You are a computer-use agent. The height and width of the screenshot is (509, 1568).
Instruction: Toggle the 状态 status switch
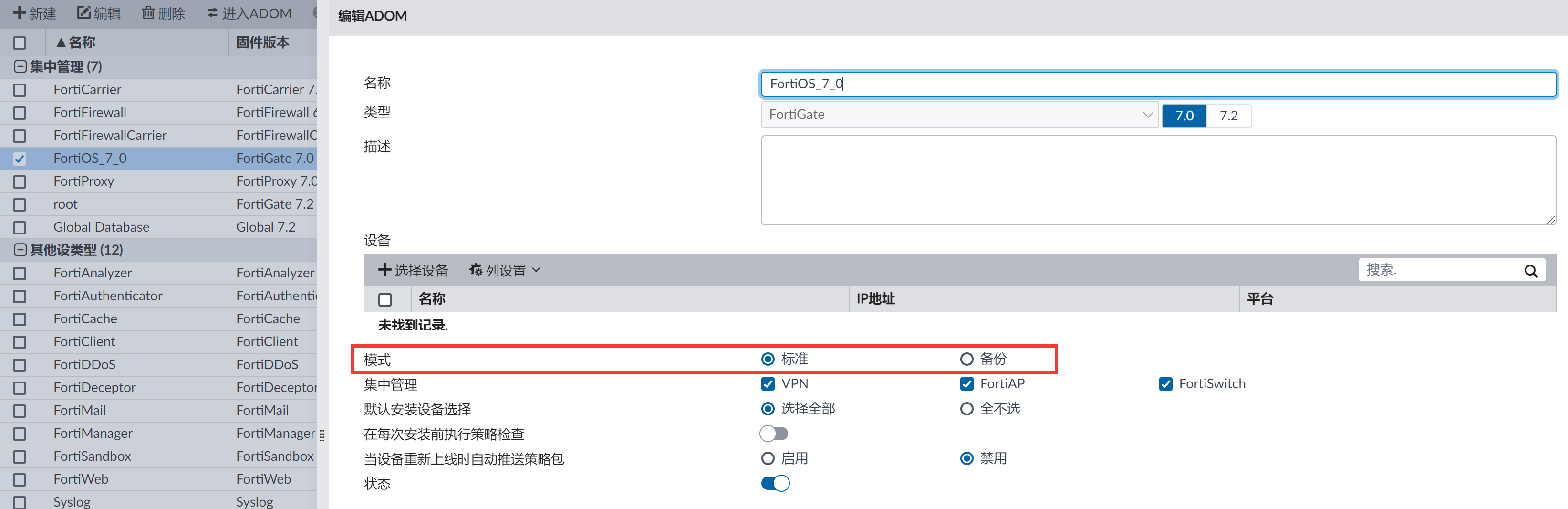(775, 483)
